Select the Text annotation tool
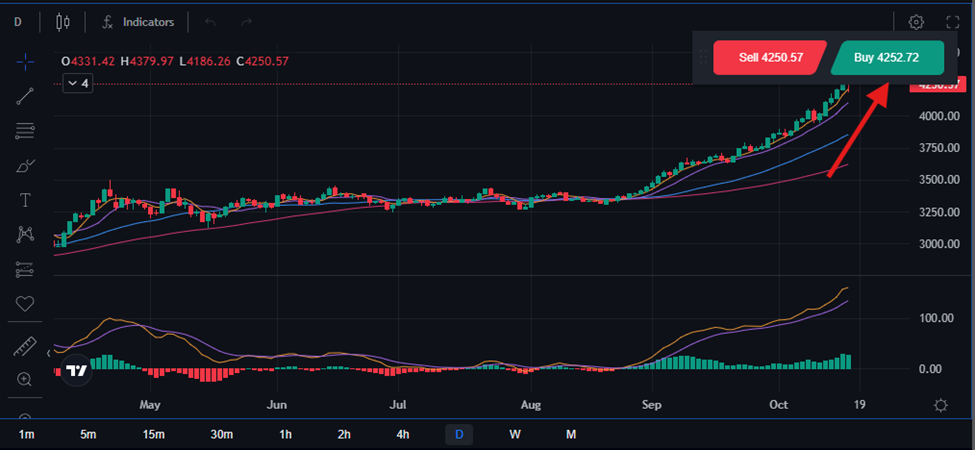 tap(25, 200)
